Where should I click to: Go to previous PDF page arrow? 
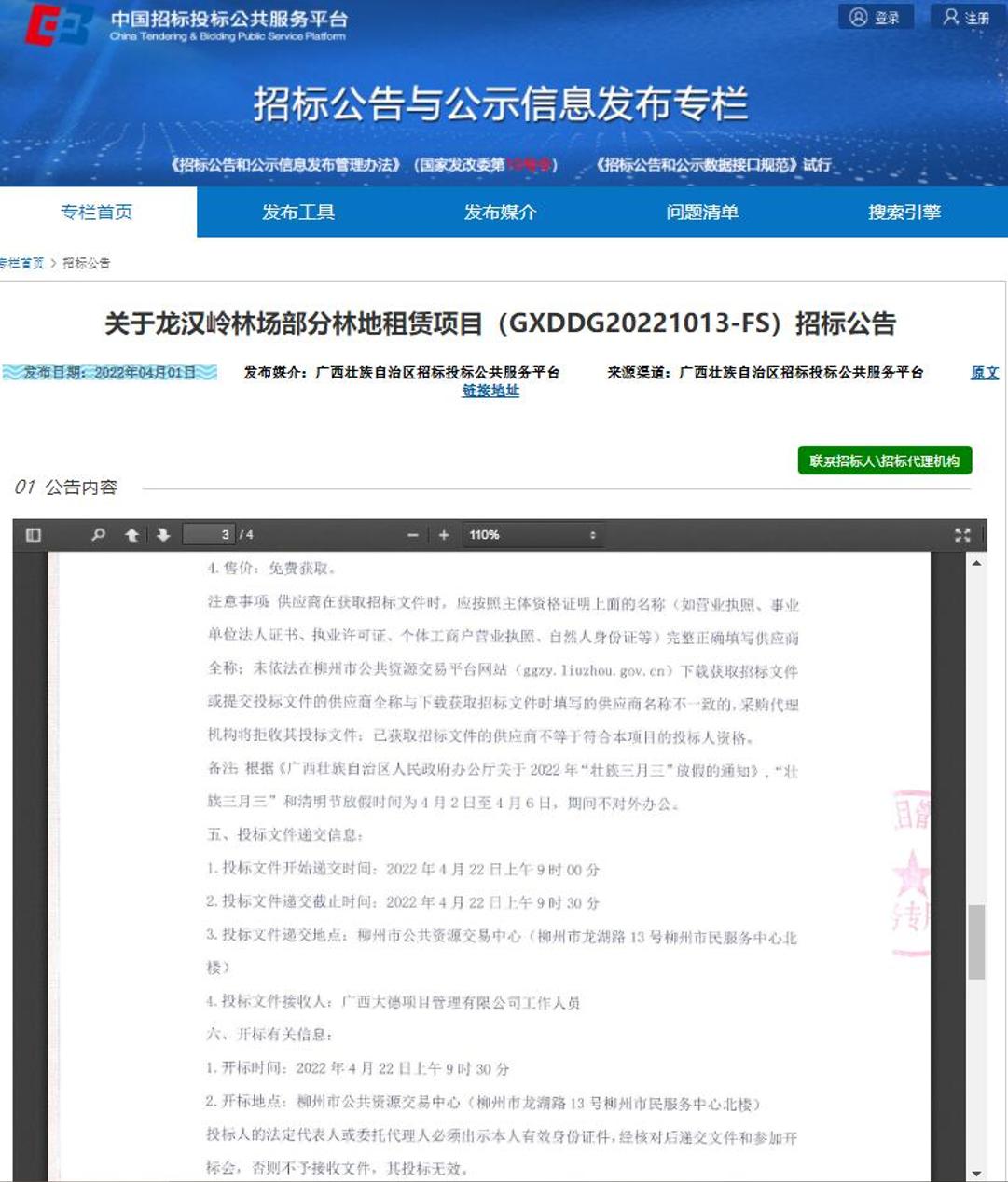[131, 534]
